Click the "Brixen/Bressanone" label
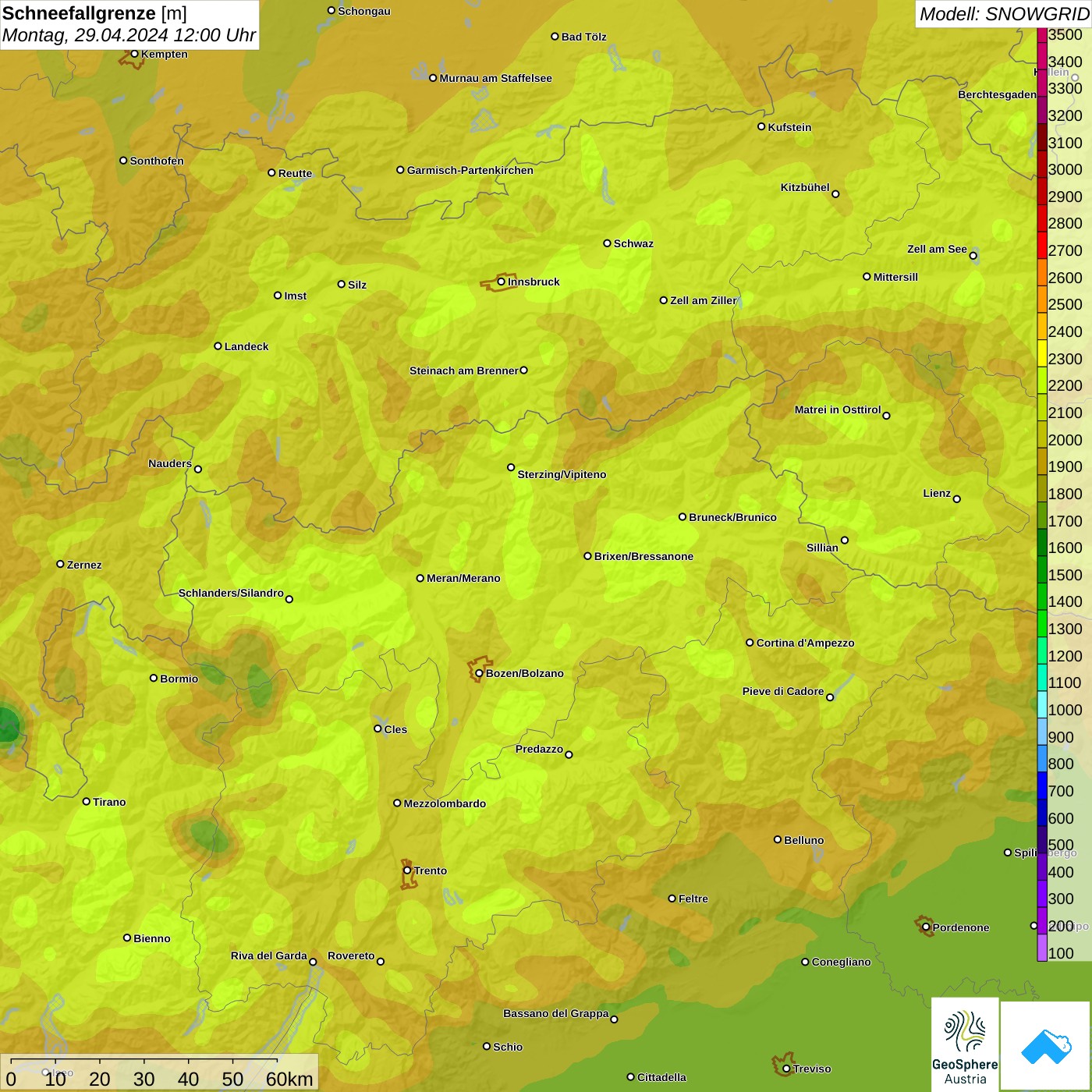This screenshot has height=1092, width=1092. coord(643,556)
